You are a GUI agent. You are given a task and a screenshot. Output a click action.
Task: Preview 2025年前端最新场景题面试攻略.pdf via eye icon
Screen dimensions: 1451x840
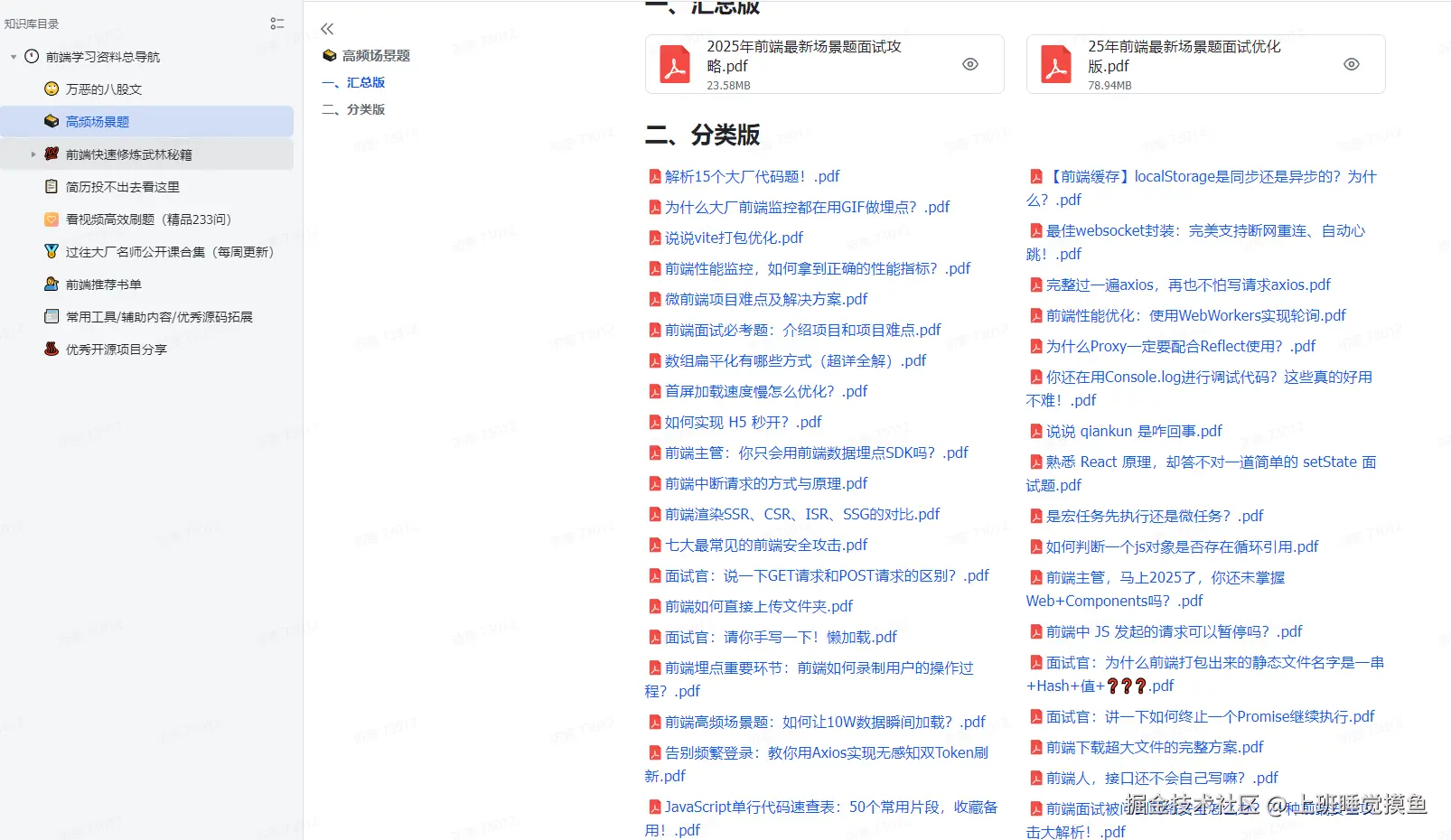pyautogui.click(x=970, y=64)
